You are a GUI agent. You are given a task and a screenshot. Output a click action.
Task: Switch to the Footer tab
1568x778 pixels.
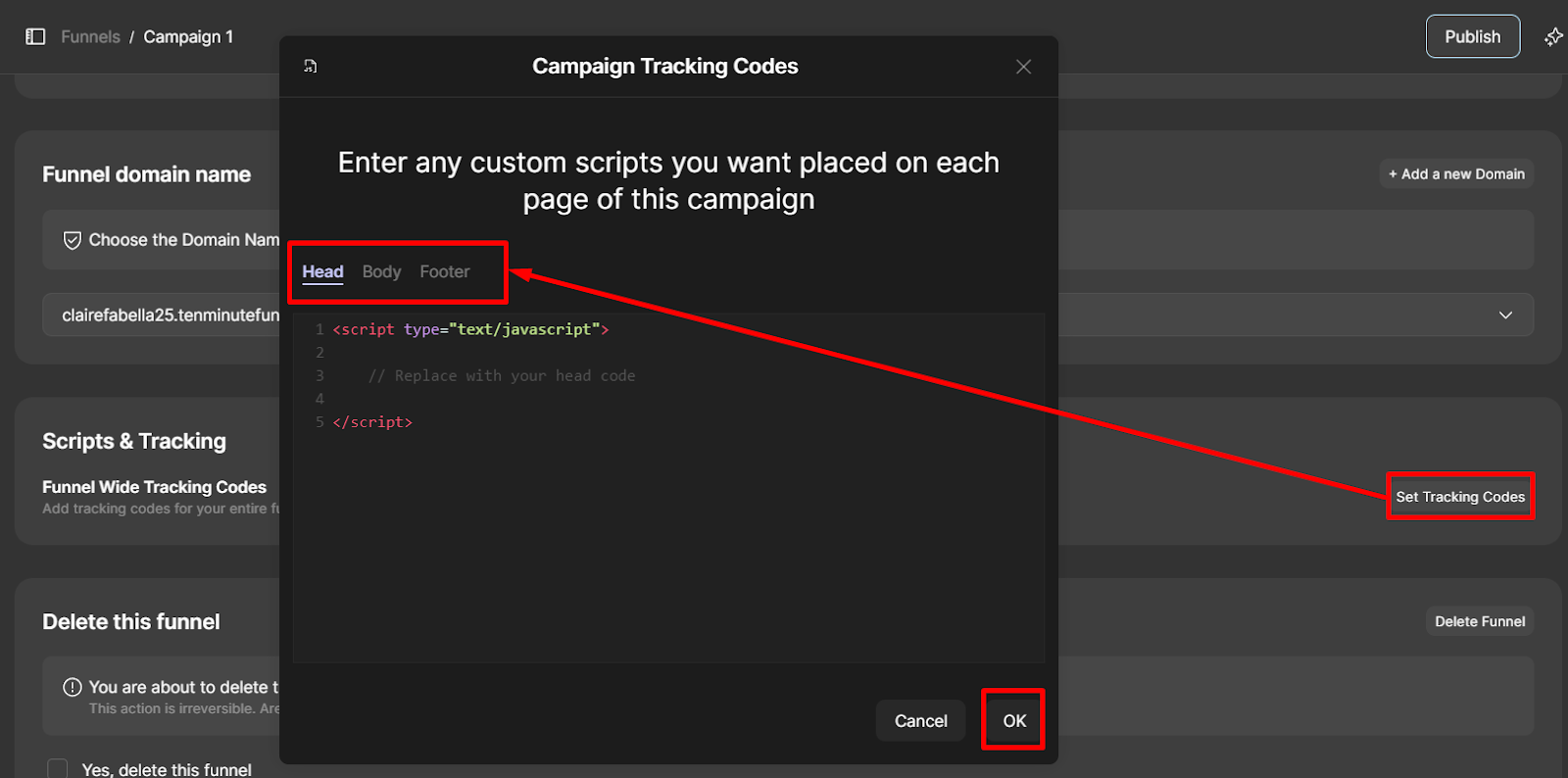tap(445, 271)
